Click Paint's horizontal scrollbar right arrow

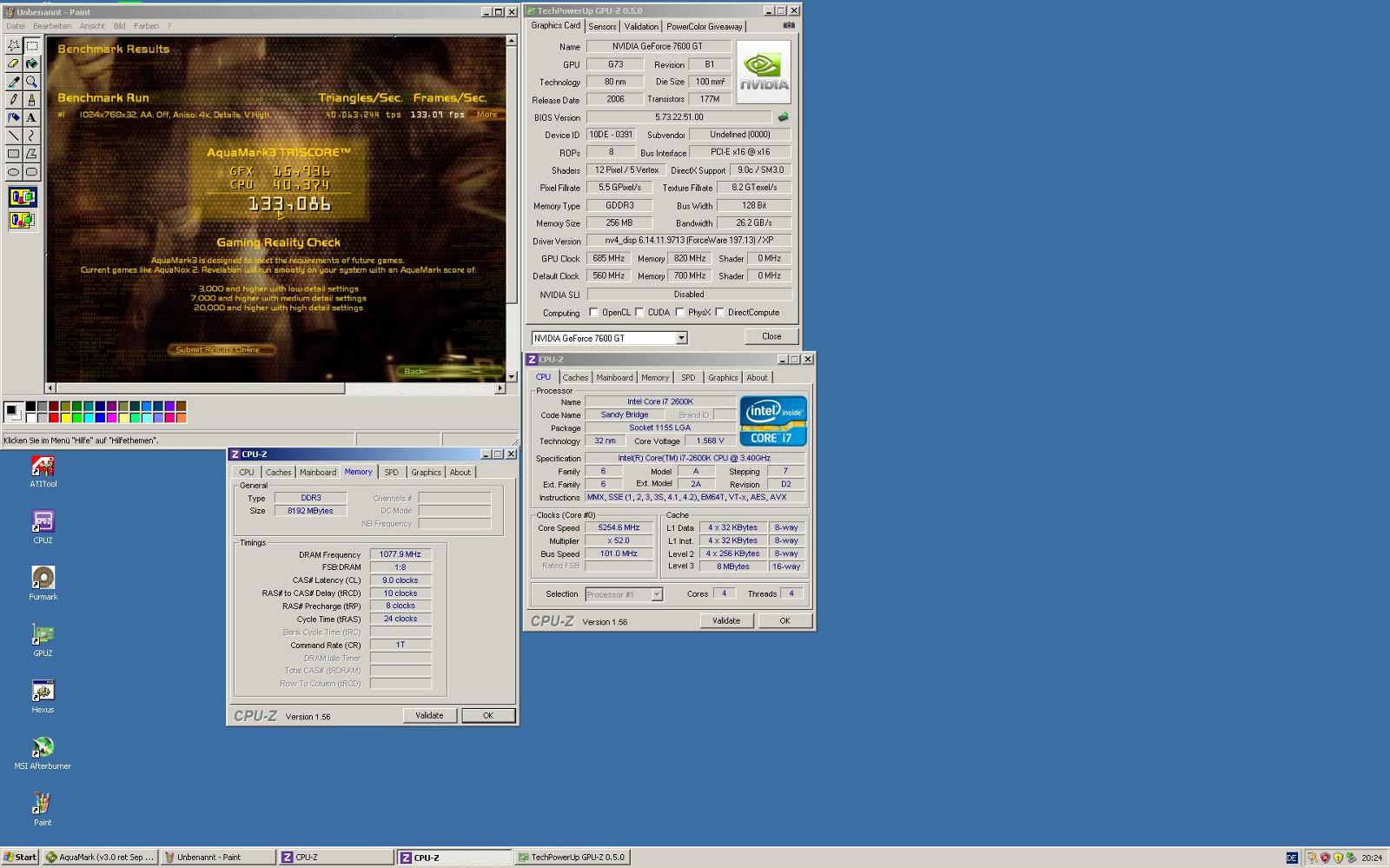coord(500,388)
